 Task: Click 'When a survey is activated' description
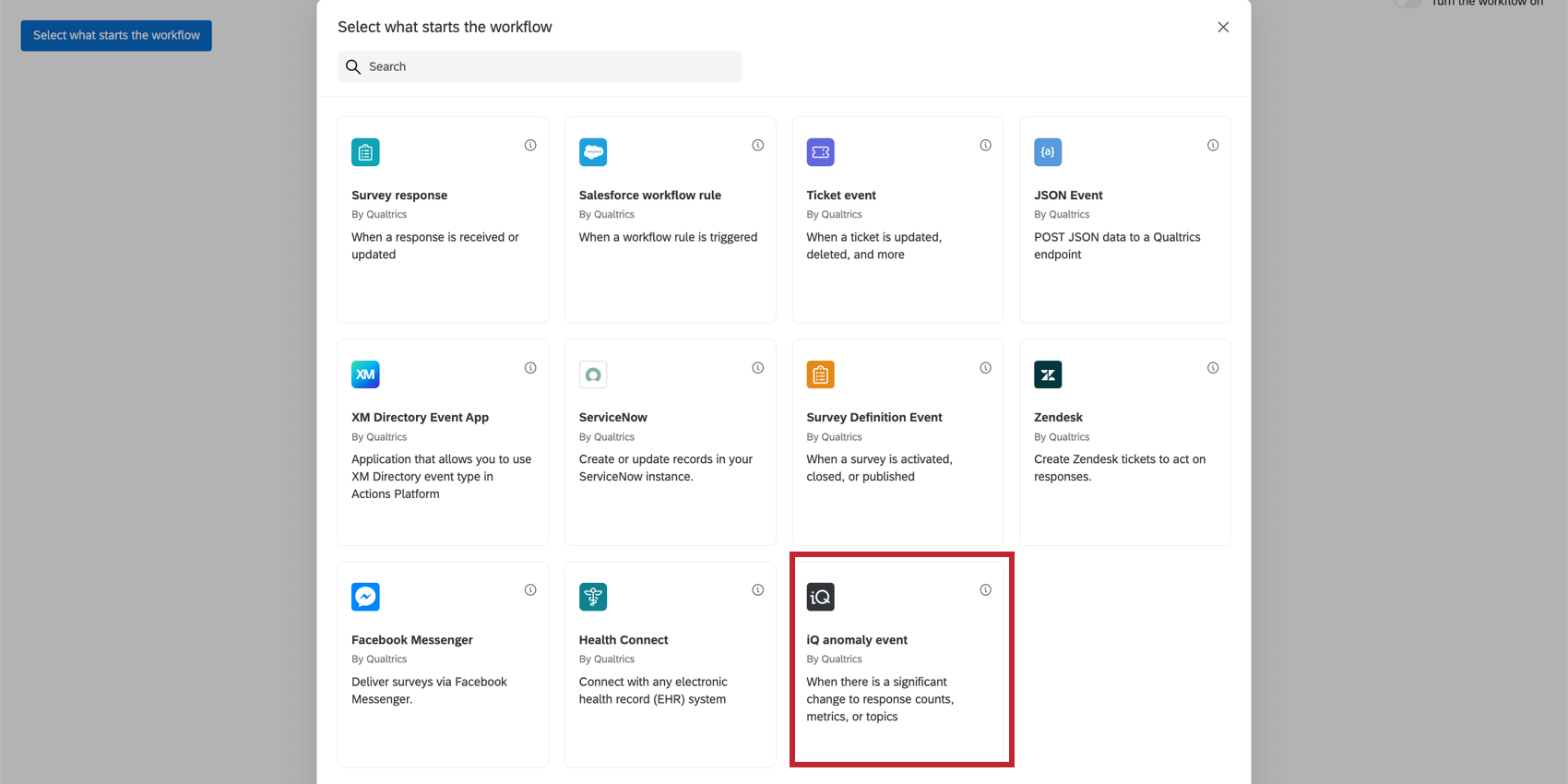coord(879,469)
